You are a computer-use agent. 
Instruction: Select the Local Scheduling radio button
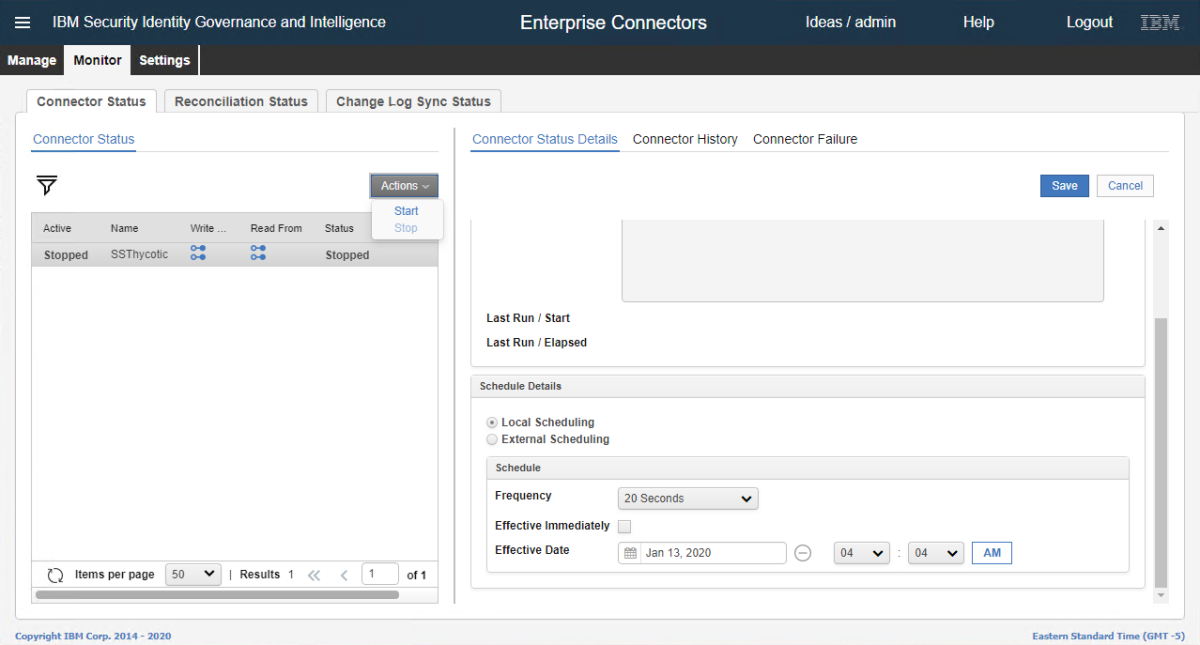point(492,423)
